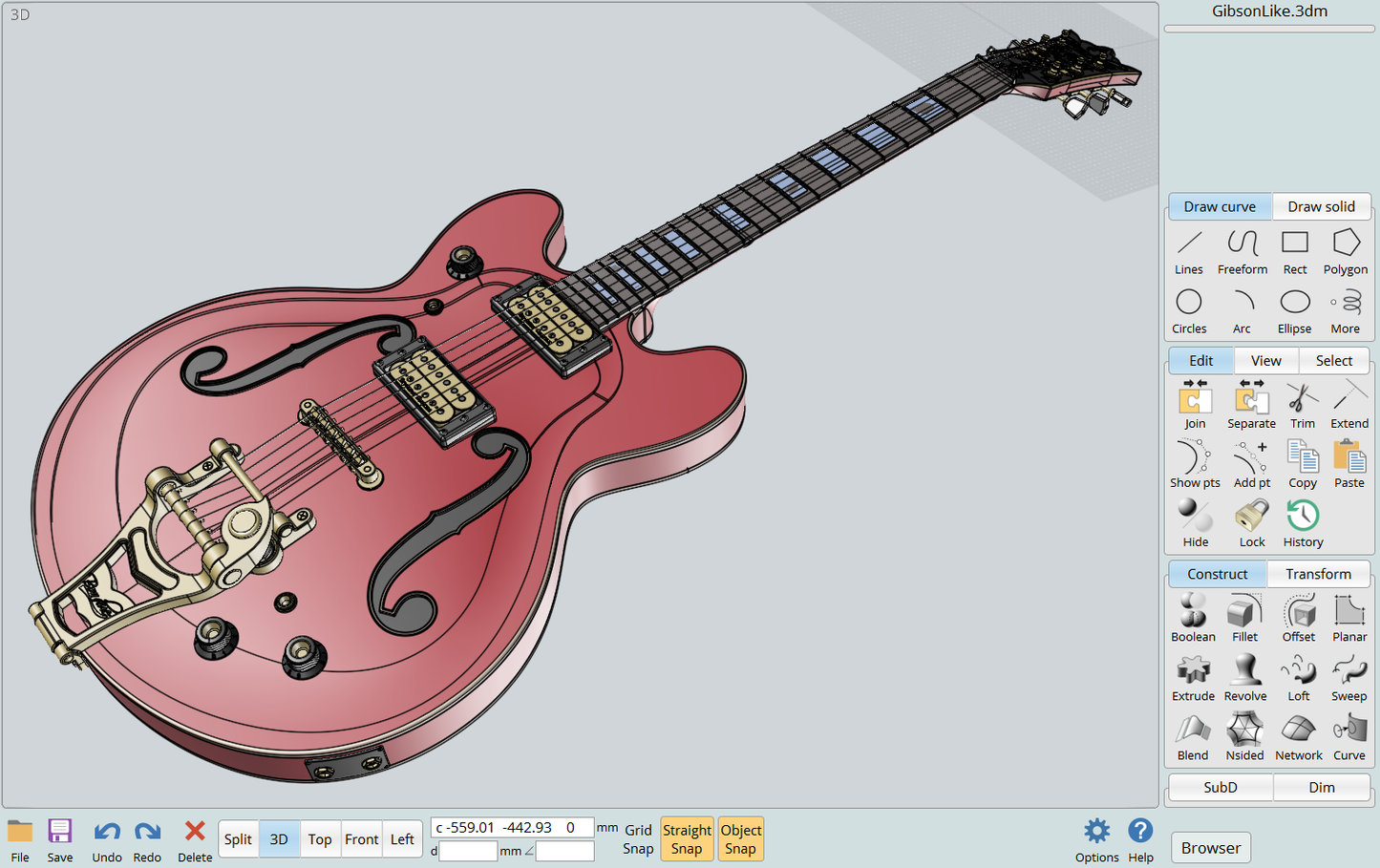Switch viewport to Split view

point(238,839)
